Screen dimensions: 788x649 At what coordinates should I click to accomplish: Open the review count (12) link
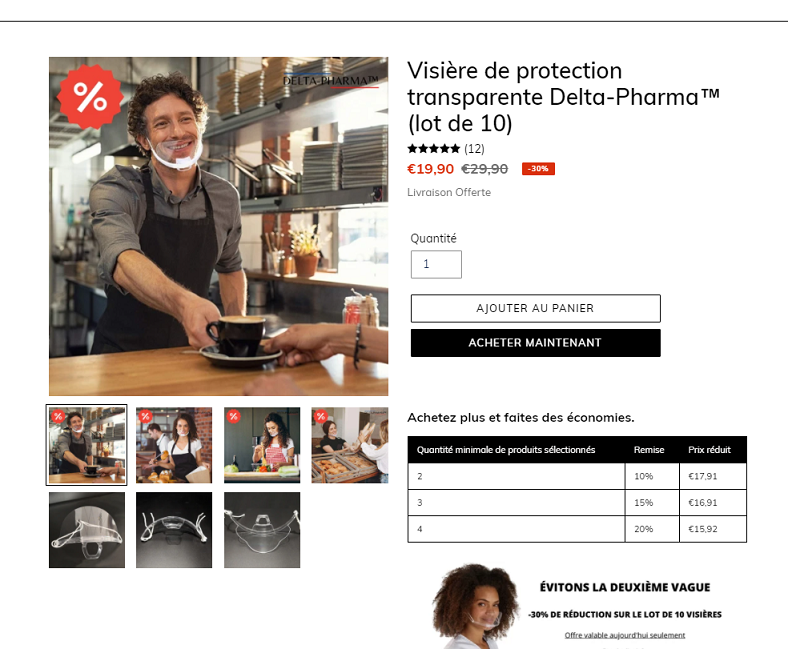(x=474, y=149)
